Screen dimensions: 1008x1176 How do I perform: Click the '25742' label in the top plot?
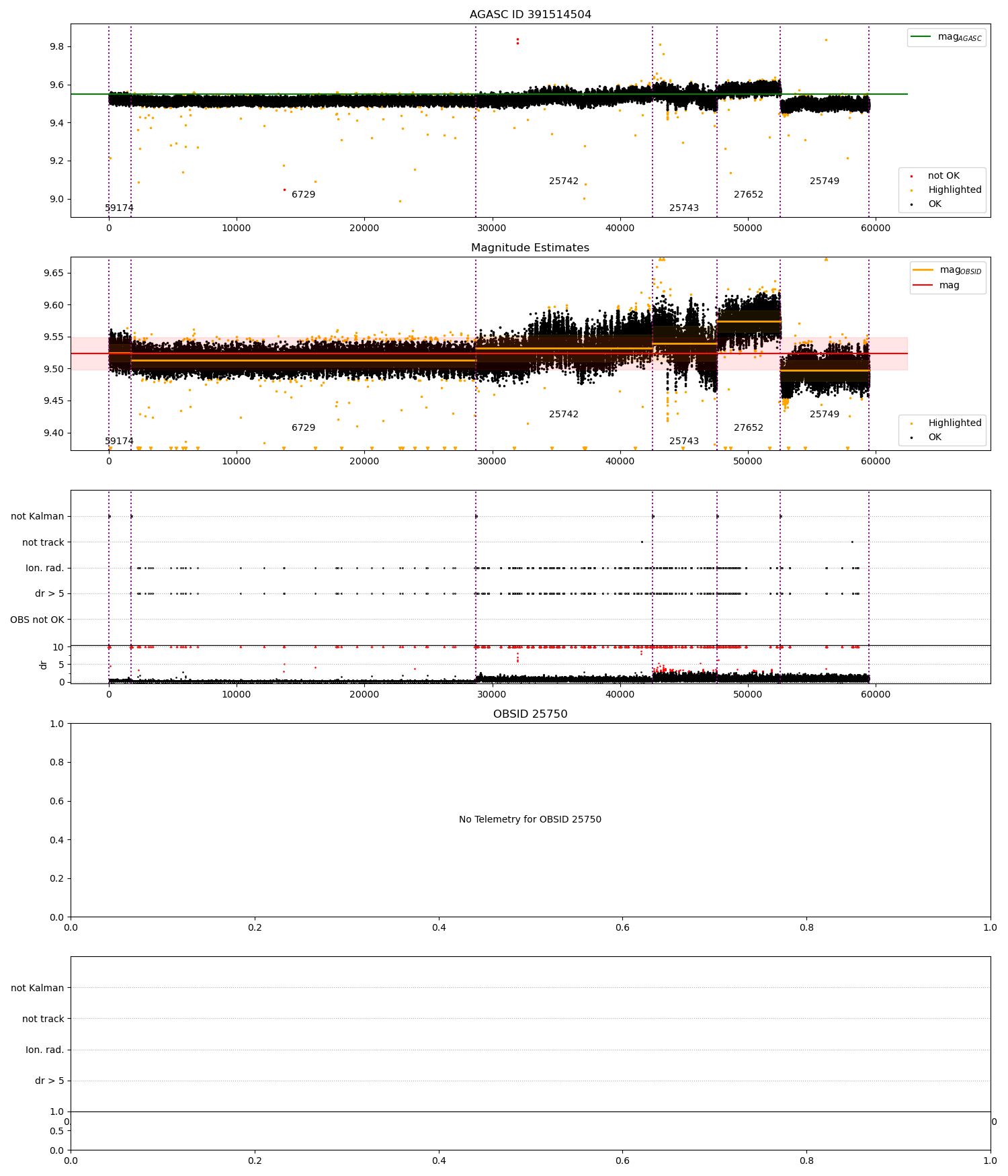click(563, 181)
